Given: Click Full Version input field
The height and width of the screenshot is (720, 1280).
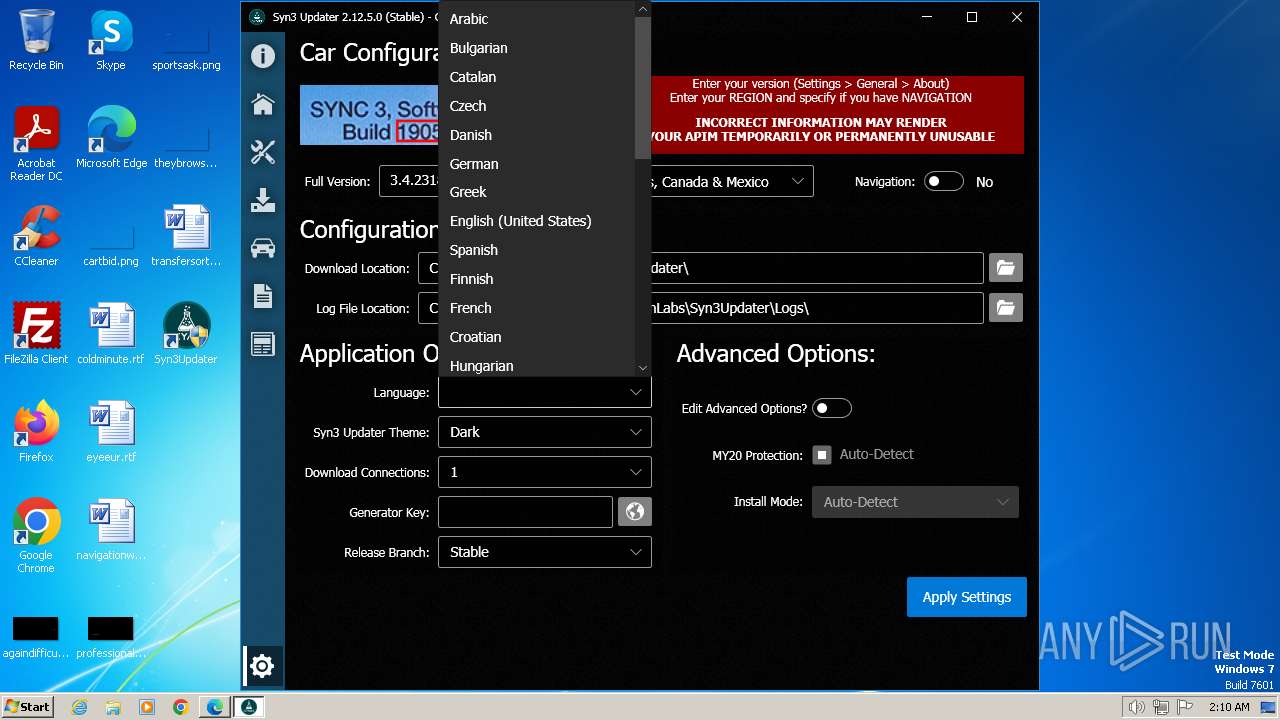Looking at the screenshot, I should [409, 181].
